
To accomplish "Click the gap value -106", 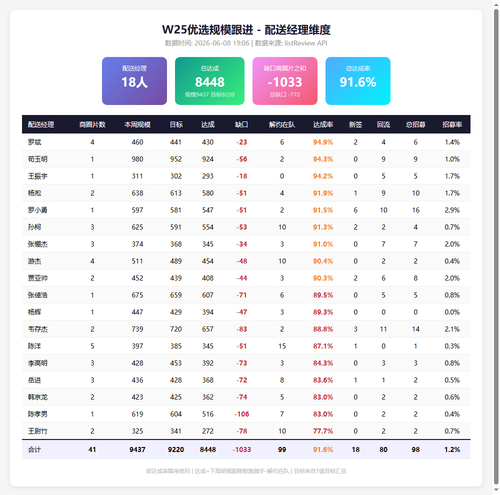I will pyautogui.click(x=242, y=414).
